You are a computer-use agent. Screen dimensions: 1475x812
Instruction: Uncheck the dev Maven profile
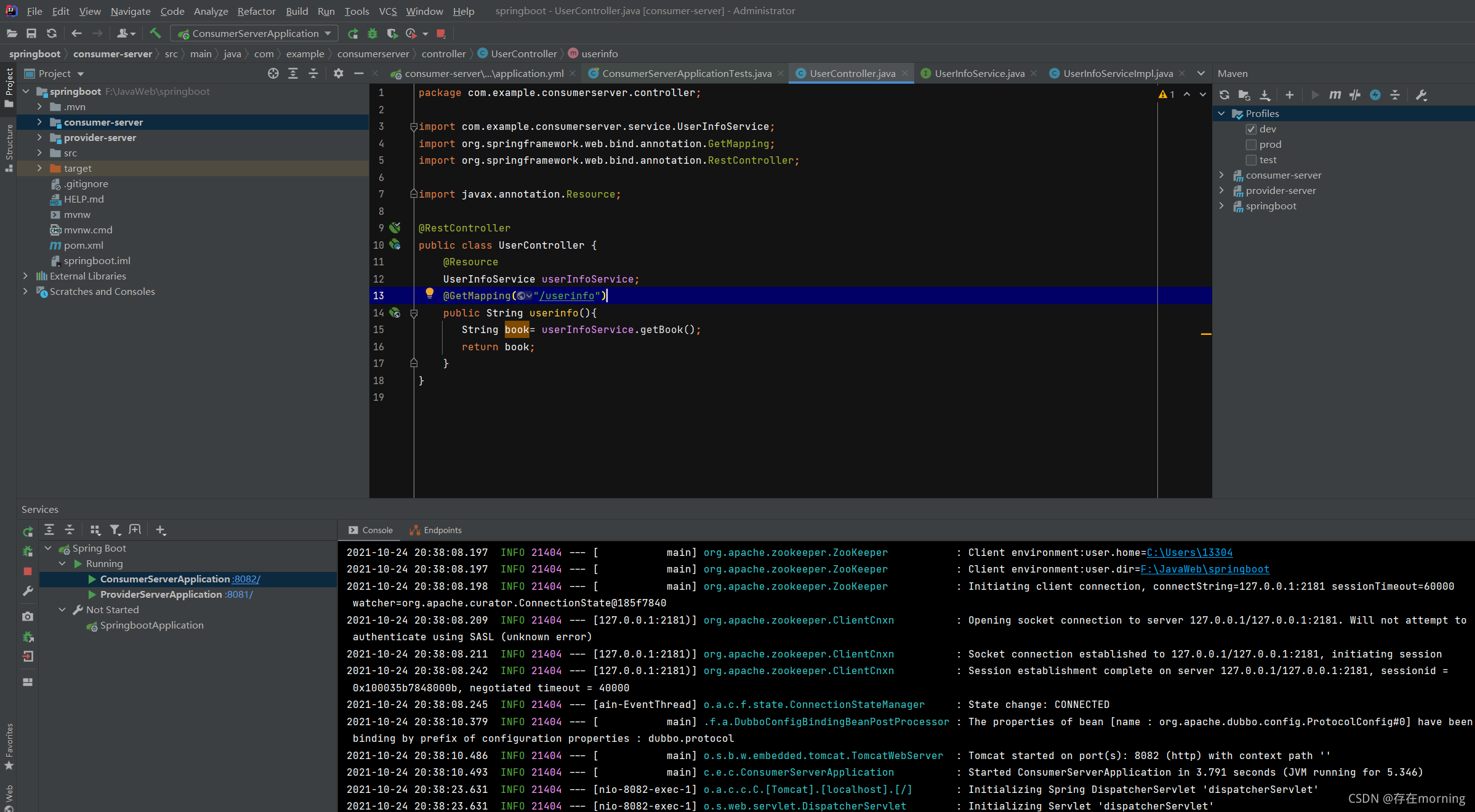1251,129
